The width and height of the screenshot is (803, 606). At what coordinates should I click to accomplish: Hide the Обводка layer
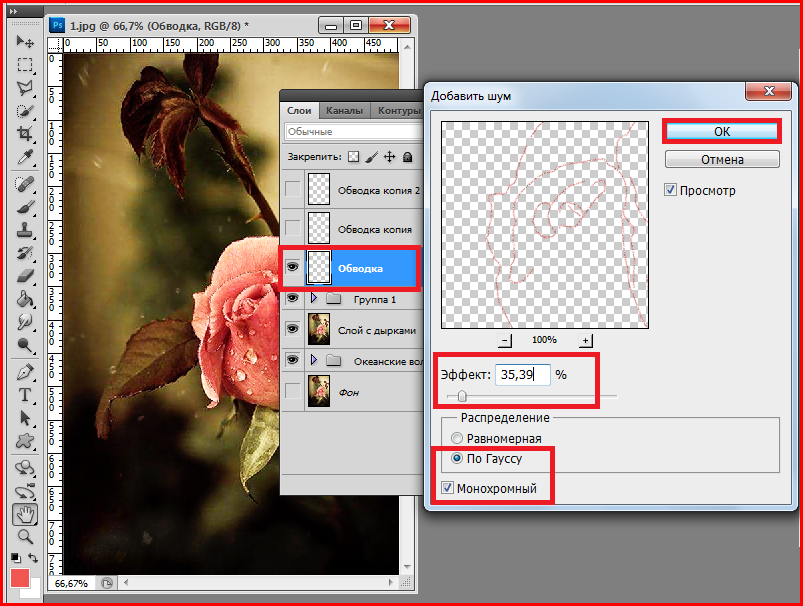tap(292, 267)
